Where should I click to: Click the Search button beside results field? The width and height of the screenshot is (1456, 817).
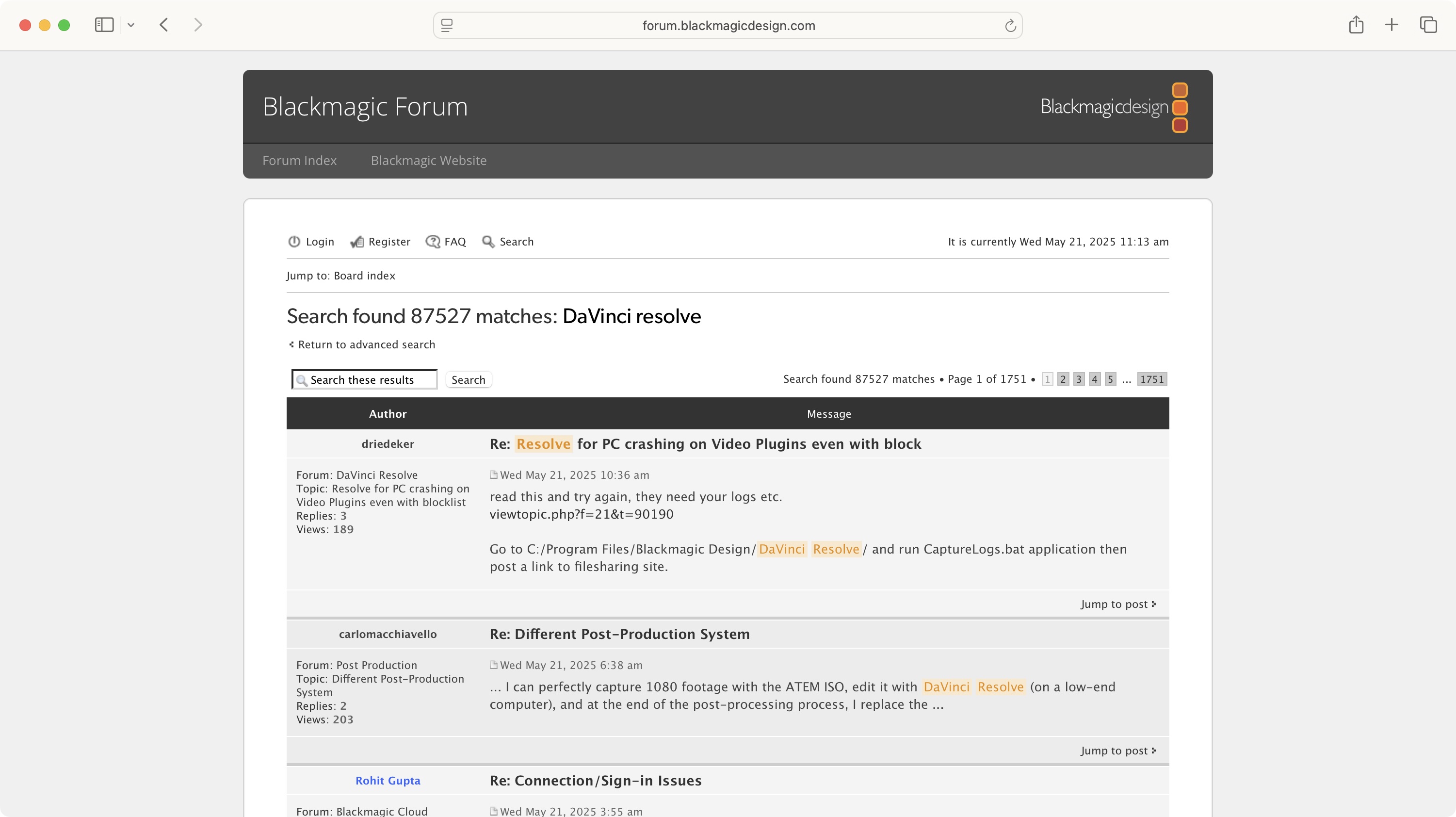[468, 379]
